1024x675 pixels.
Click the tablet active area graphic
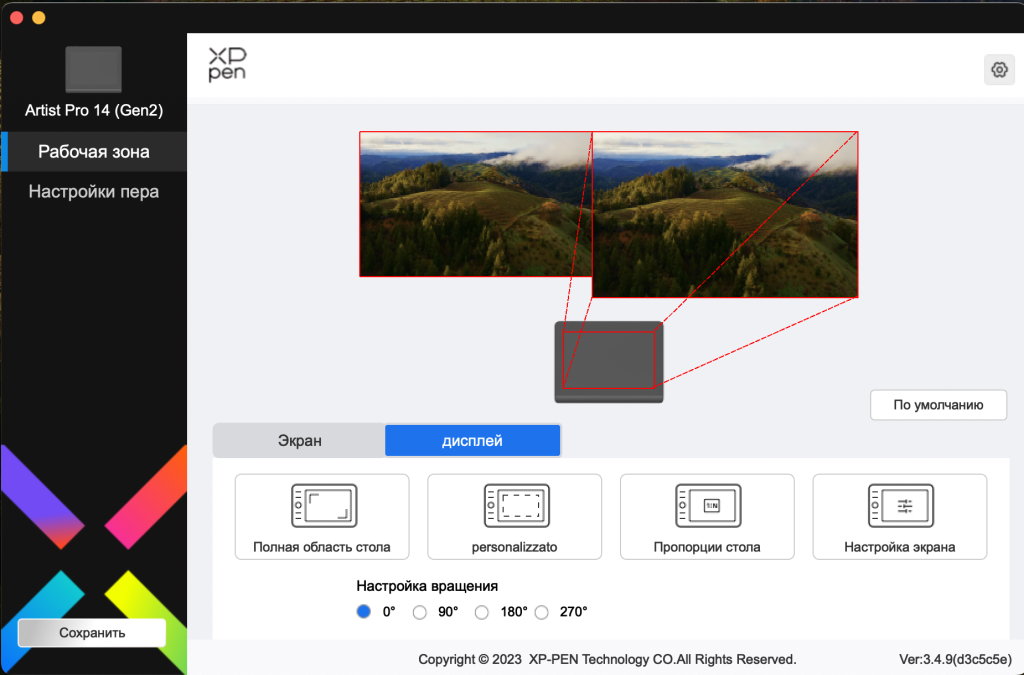609,360
